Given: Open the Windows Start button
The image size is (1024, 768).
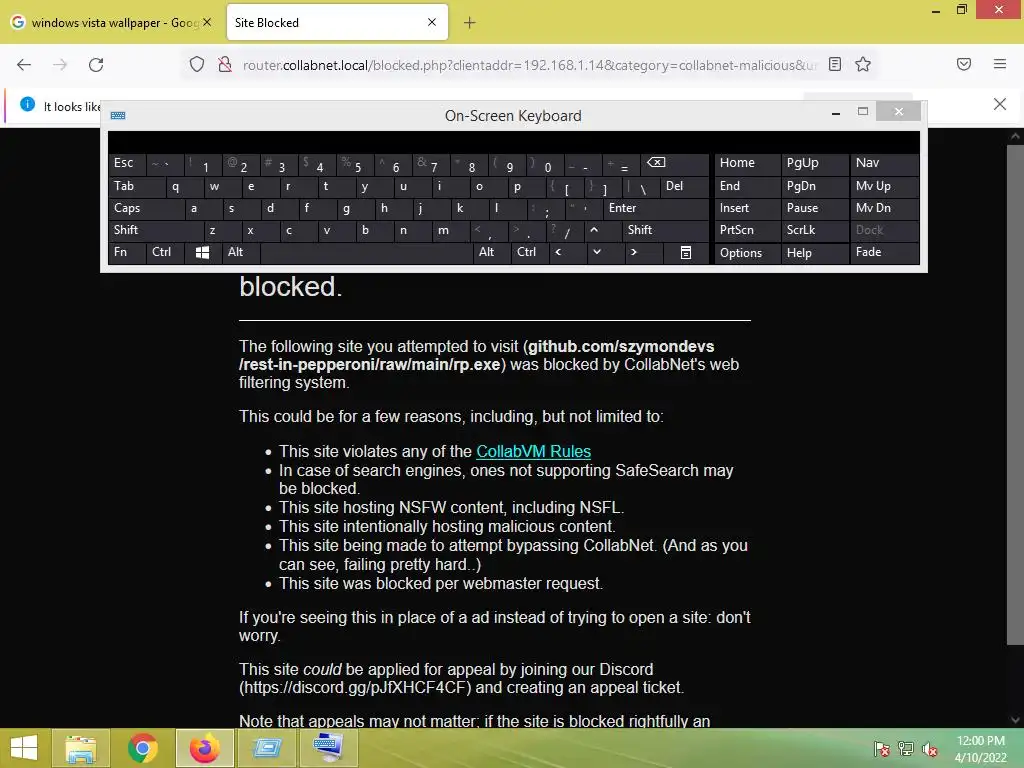Looking at the screenshot, I should 24,748.
